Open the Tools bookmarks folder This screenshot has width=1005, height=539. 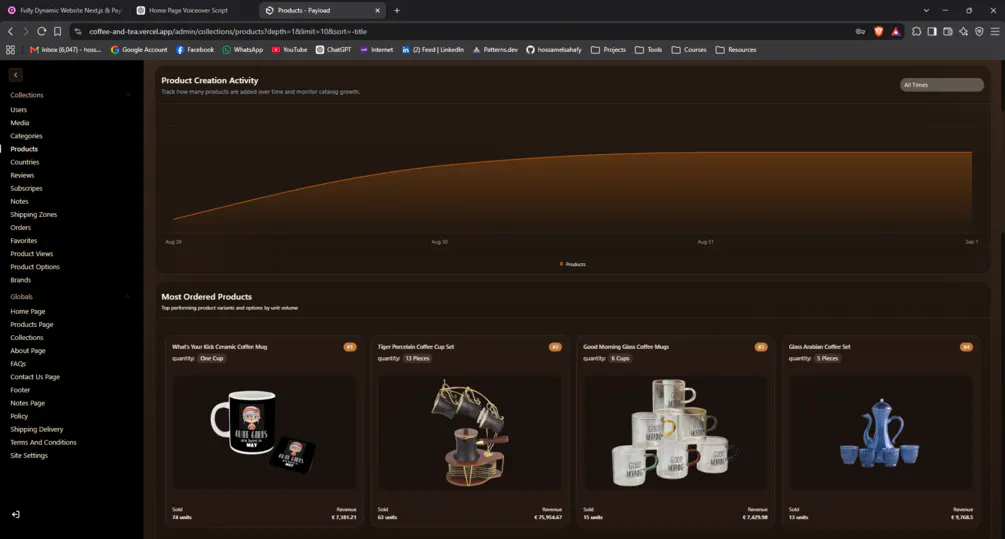649,49
